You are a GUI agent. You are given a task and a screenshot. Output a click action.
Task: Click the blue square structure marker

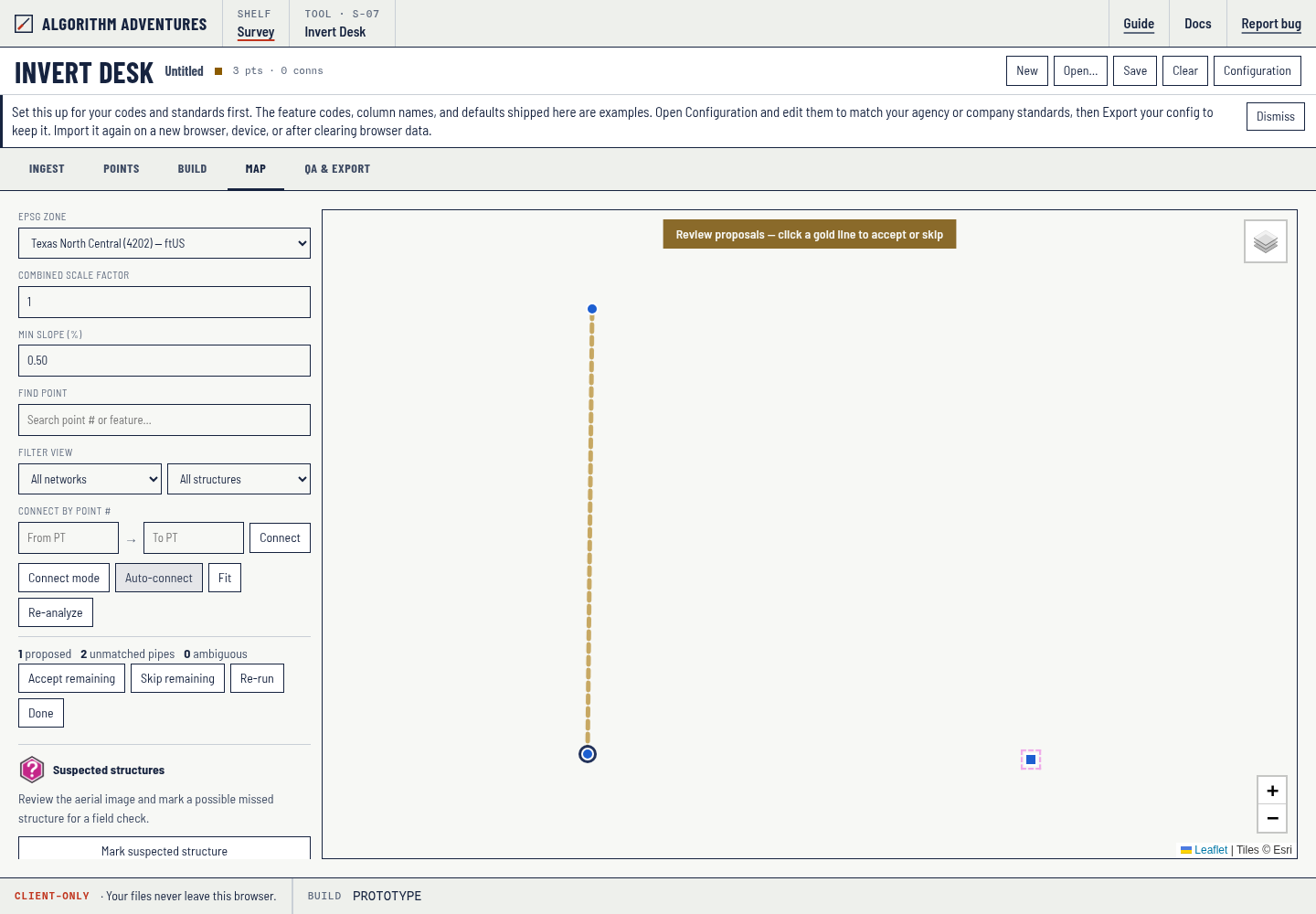coord(1031,760)
